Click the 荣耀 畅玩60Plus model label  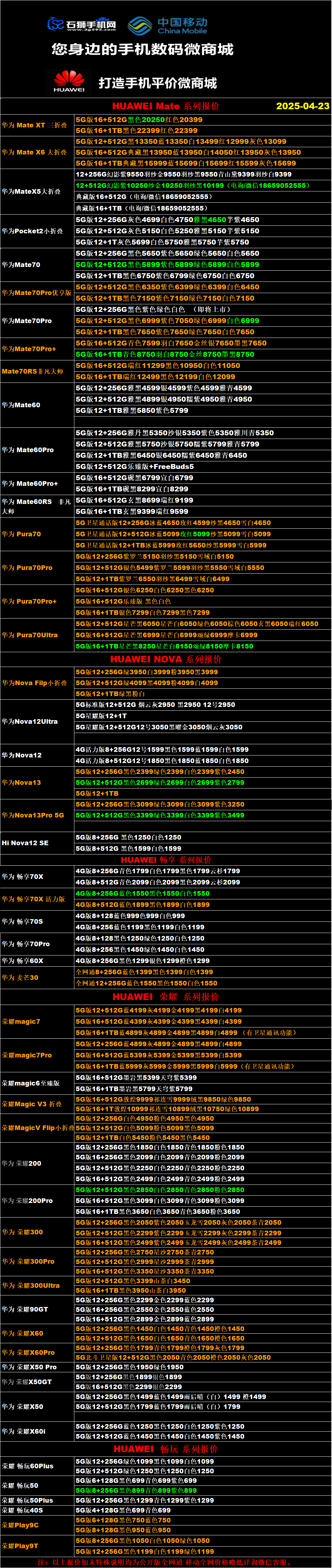point(27,1466)
